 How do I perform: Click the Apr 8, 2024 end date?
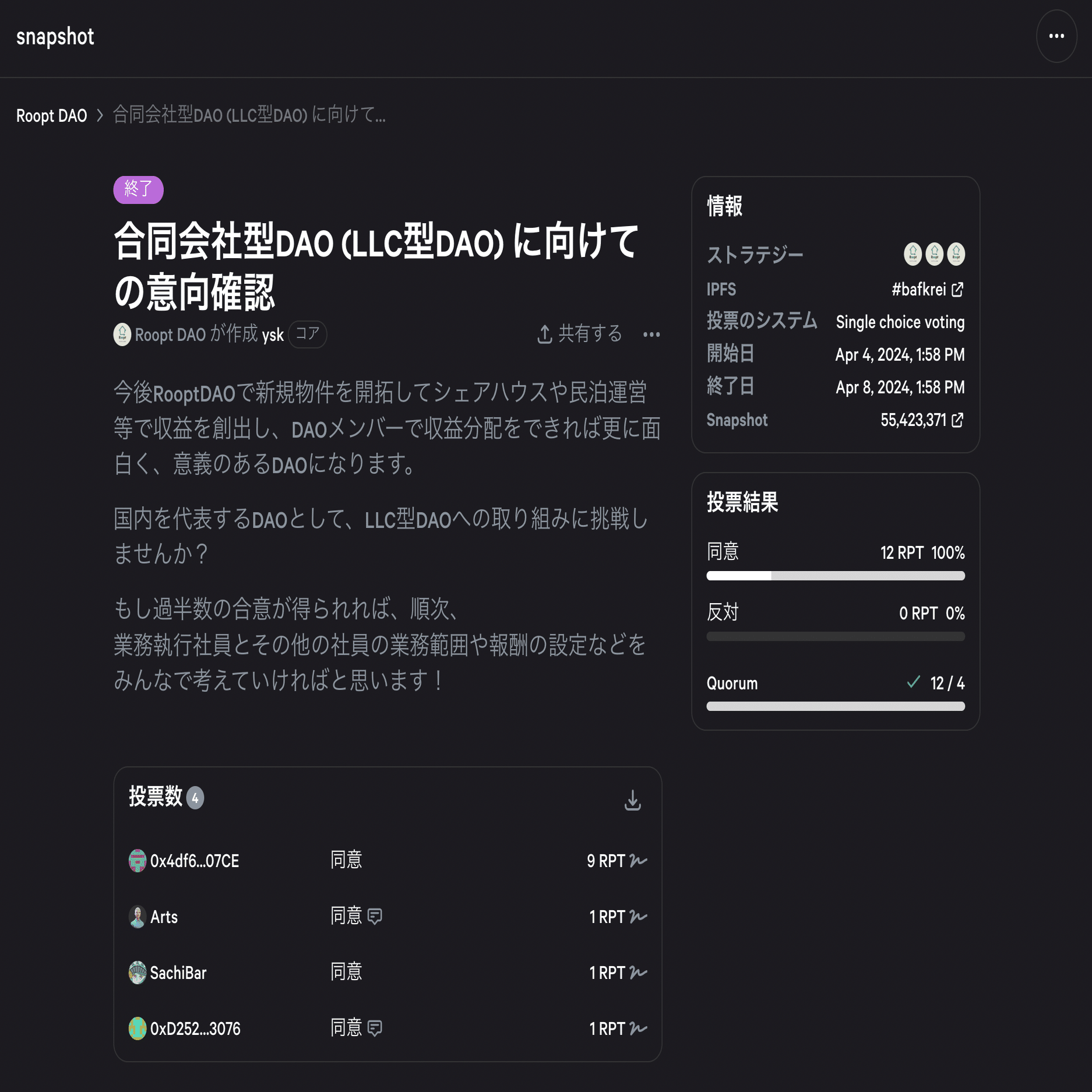tap(900, 387)
